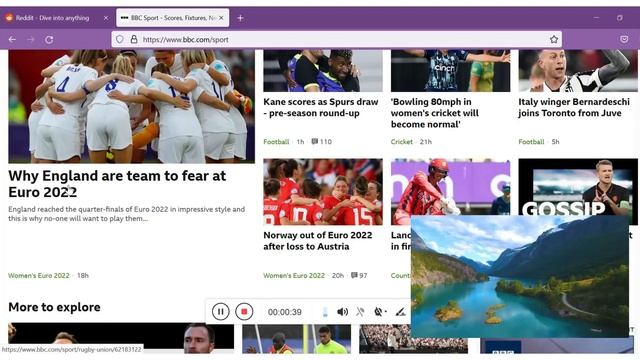Go back to previous page
This screenshot has width=640, height=360.
(12, 40)
